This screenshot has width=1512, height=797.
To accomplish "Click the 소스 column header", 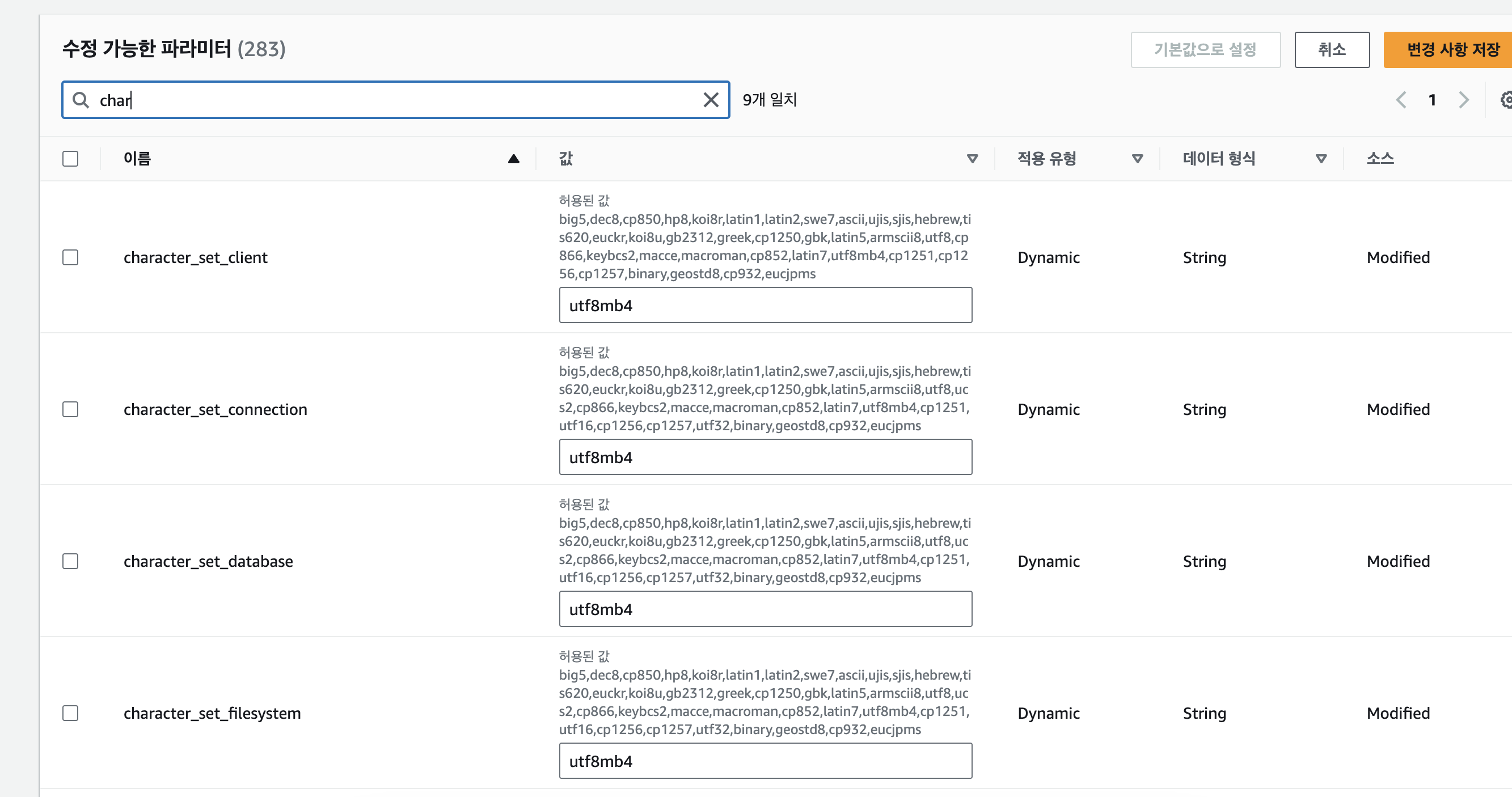I will pyautogui.click(x=1380, y=159).
